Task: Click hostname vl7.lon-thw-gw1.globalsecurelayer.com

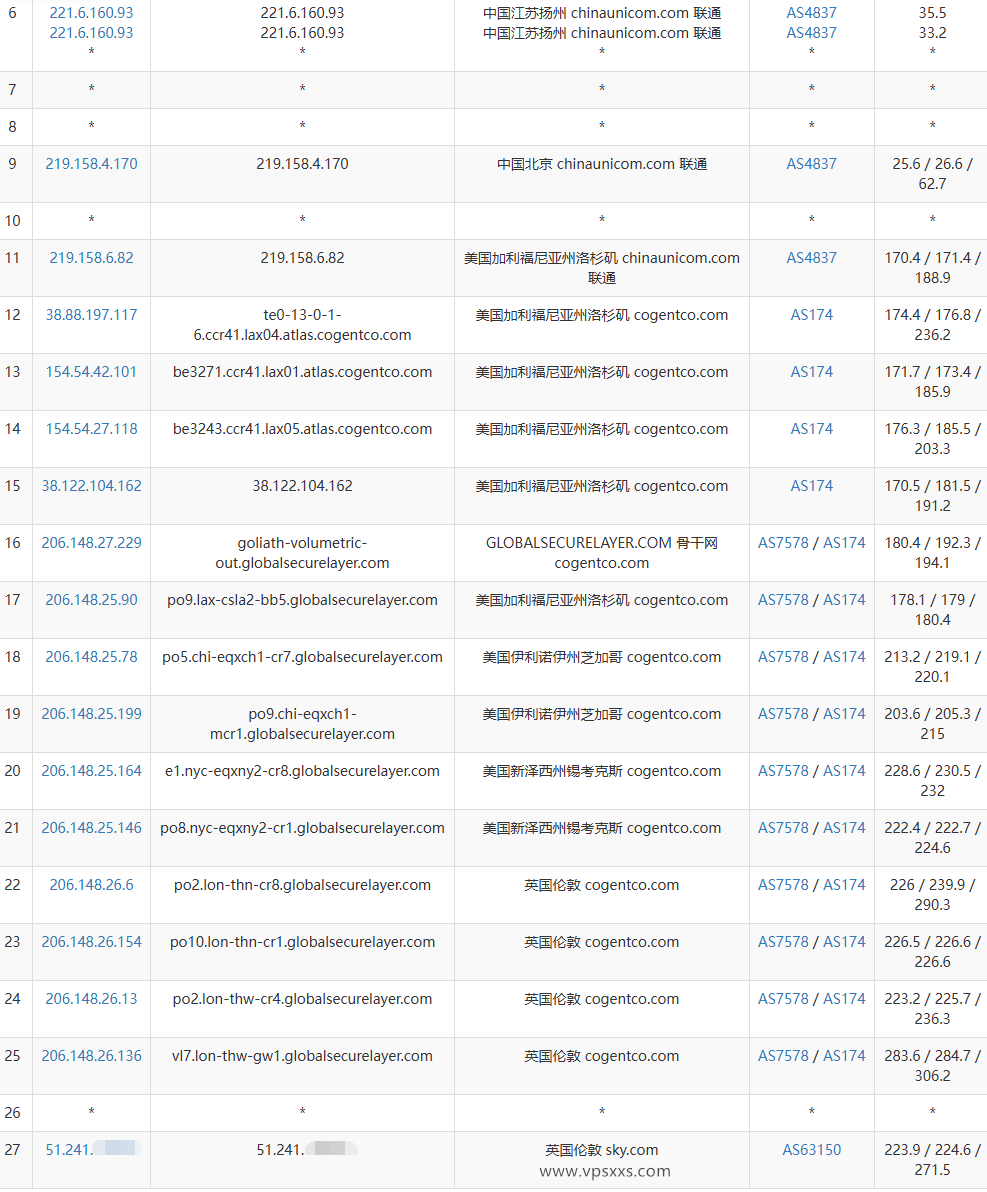Action: [x=303, y=1056]
